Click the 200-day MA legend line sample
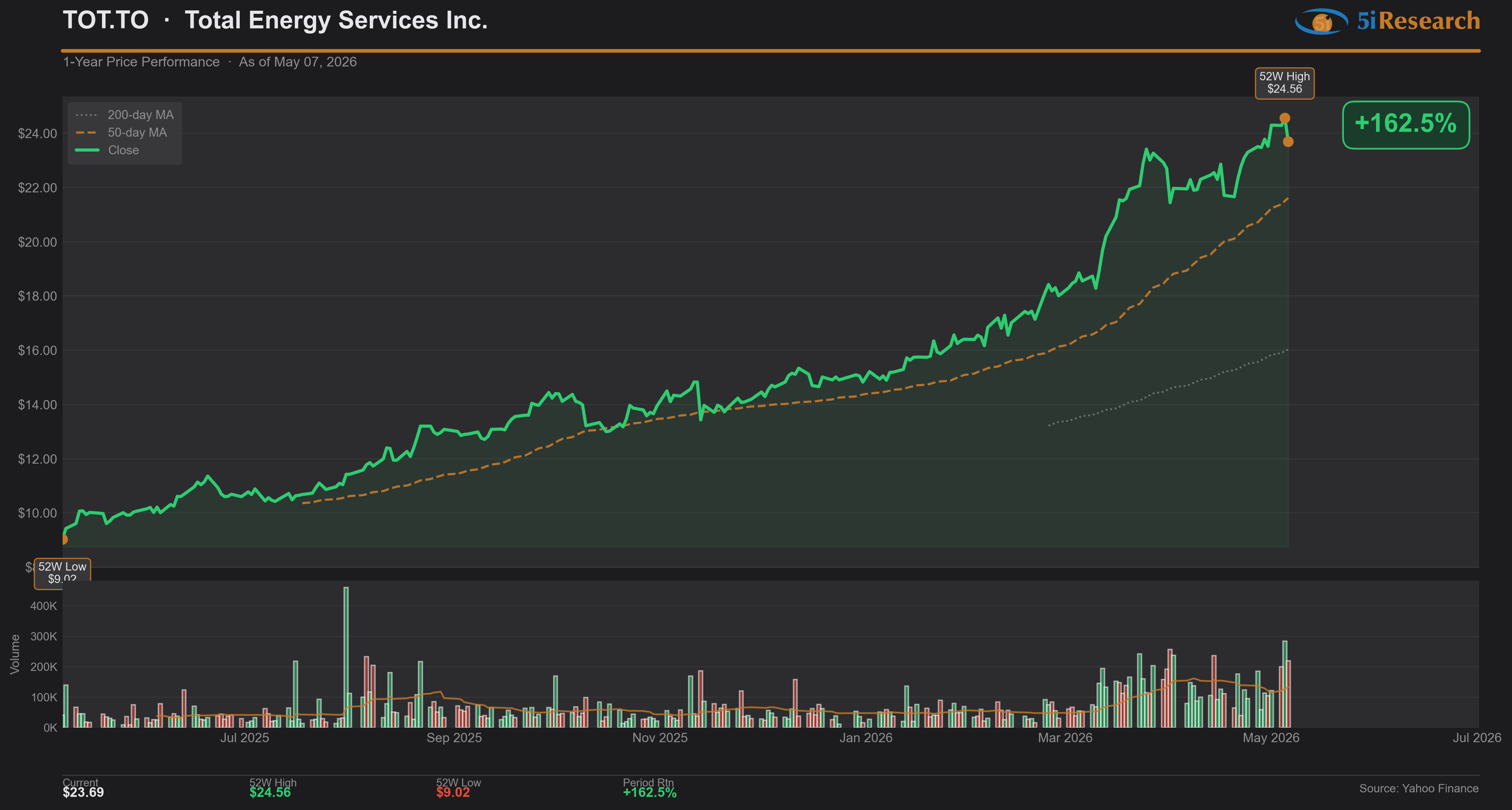 [x=86, y=115]
